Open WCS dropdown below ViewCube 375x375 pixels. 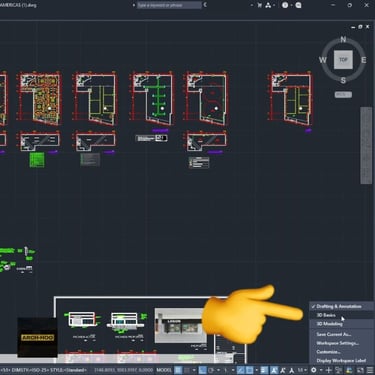[343, 95]
